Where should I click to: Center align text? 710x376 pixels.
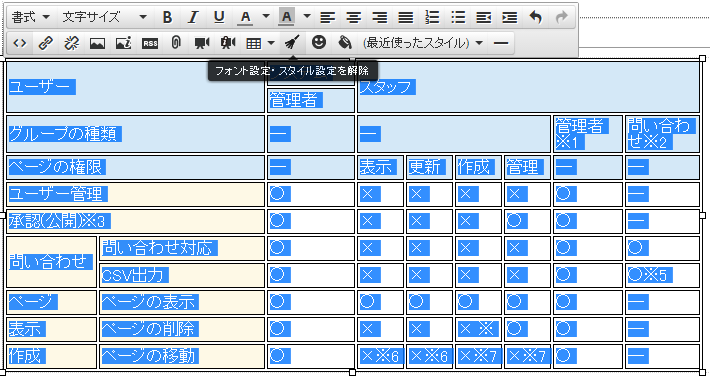(354, 17)
